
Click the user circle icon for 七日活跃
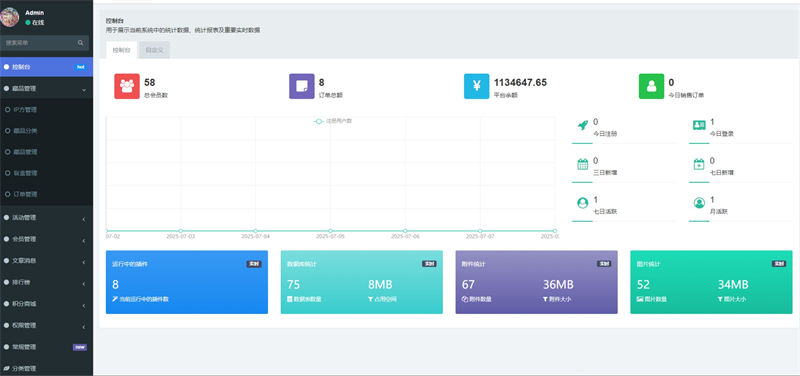click(583, 203)
